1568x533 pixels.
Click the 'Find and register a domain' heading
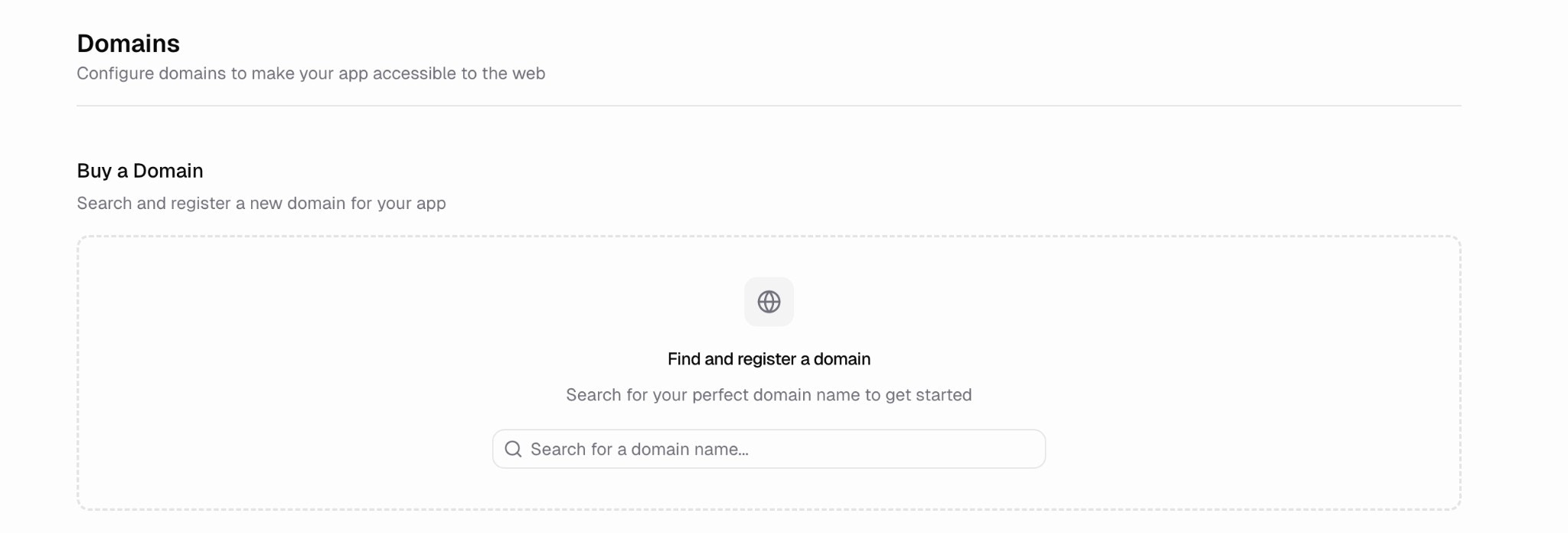(768, 358)
